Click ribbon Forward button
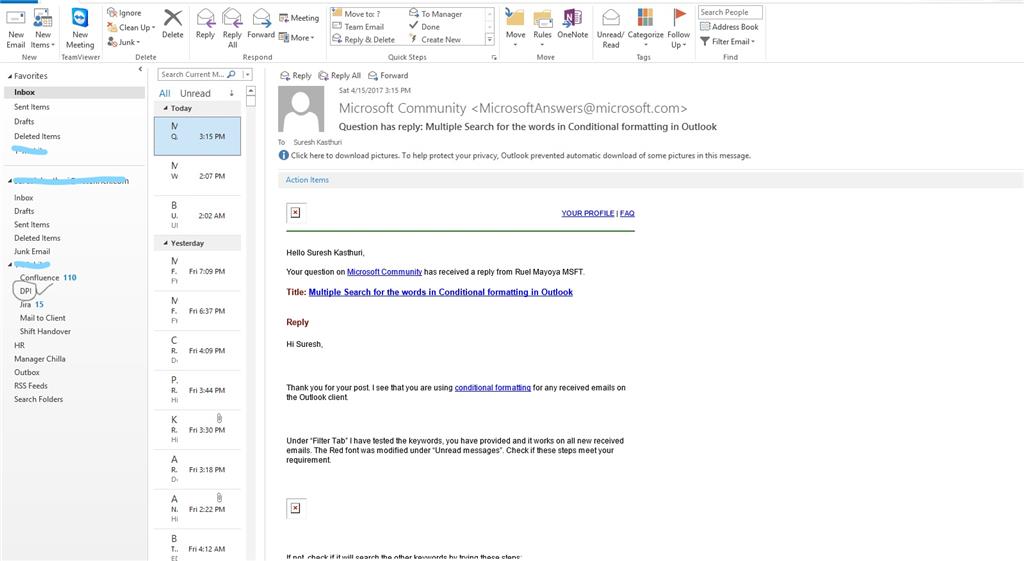The height and width of the screenshot is (561, 1024). click(261, 24)
